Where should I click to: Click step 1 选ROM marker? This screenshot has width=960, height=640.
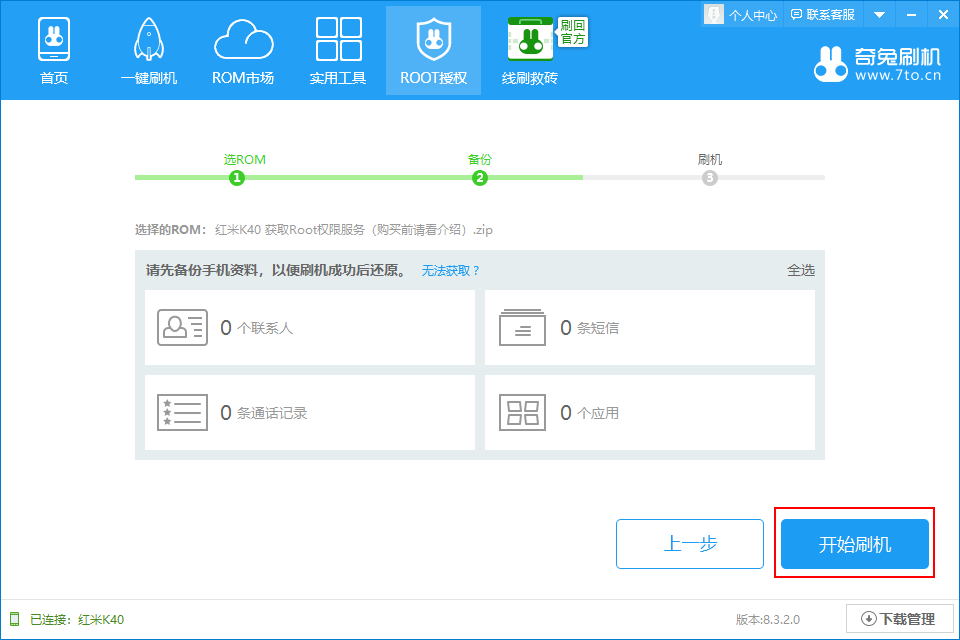tap(237, 178)
